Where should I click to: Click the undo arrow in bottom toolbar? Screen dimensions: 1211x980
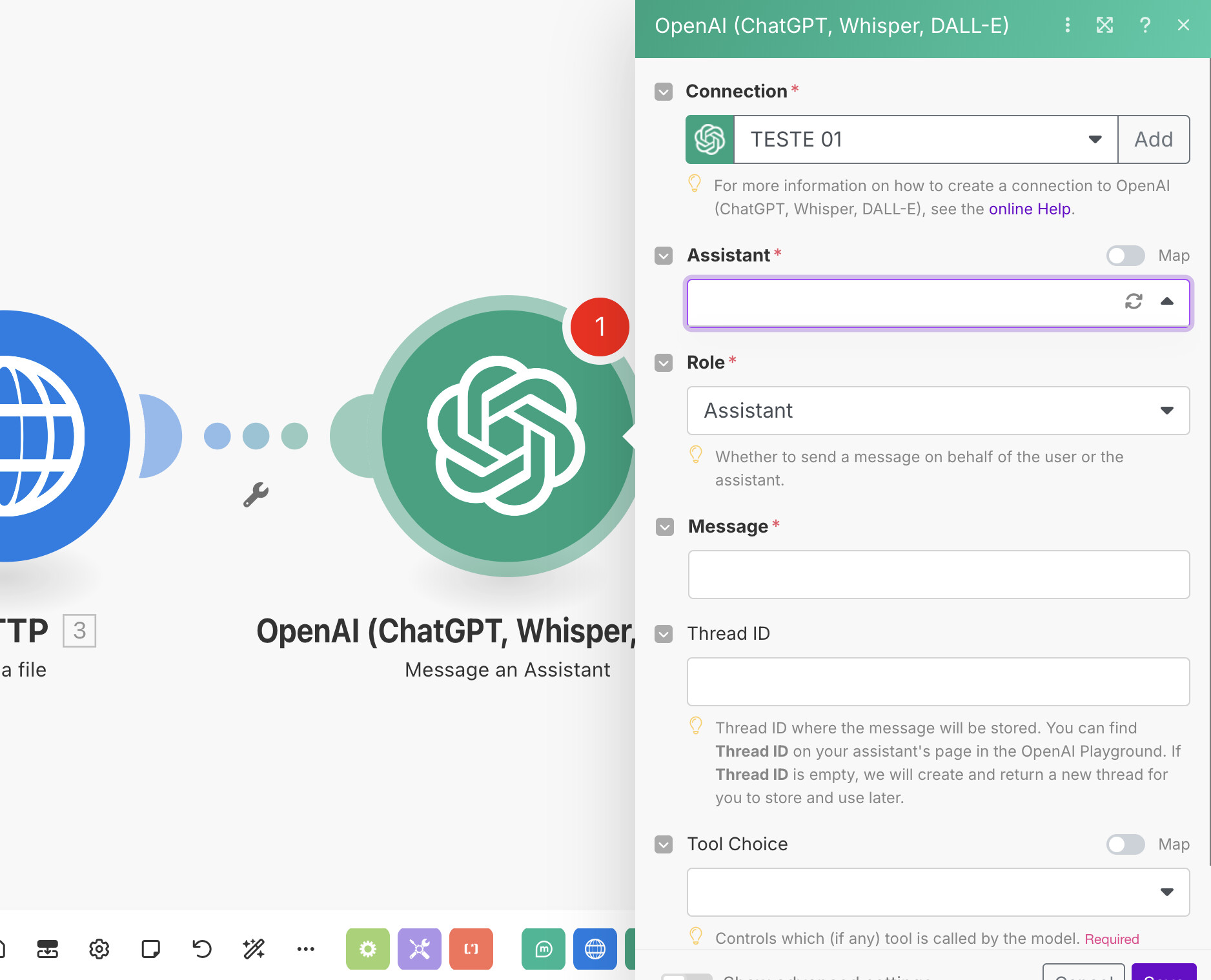(202, 949)
